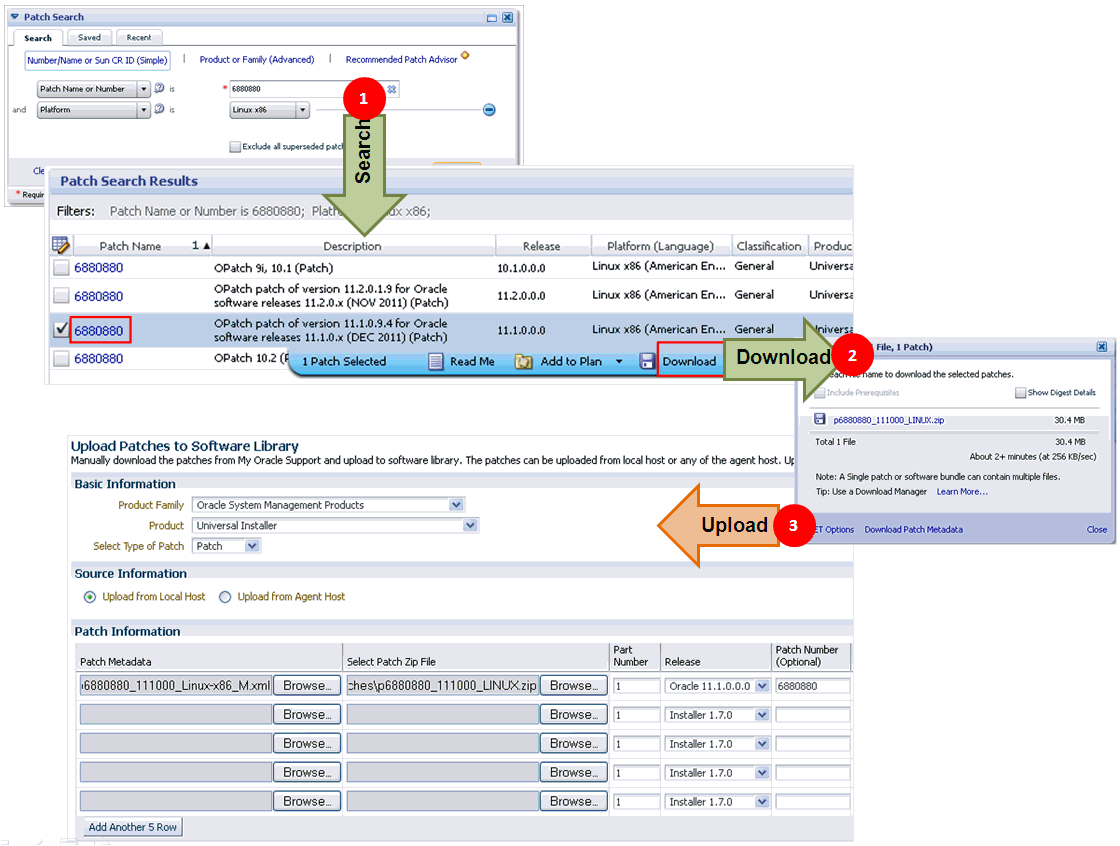
Task: Close the File Download dialog with X icon
Action: coord(1101,347)
